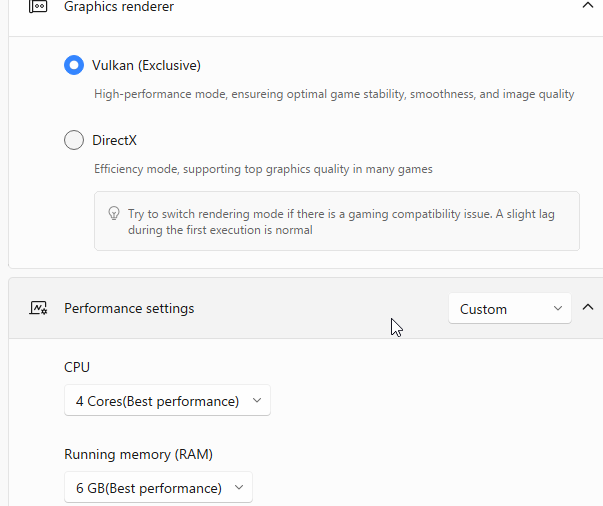This screenshot has height=506, width=603.
Task: Select the DirectX radio button
Action: (x=74, y=141)
